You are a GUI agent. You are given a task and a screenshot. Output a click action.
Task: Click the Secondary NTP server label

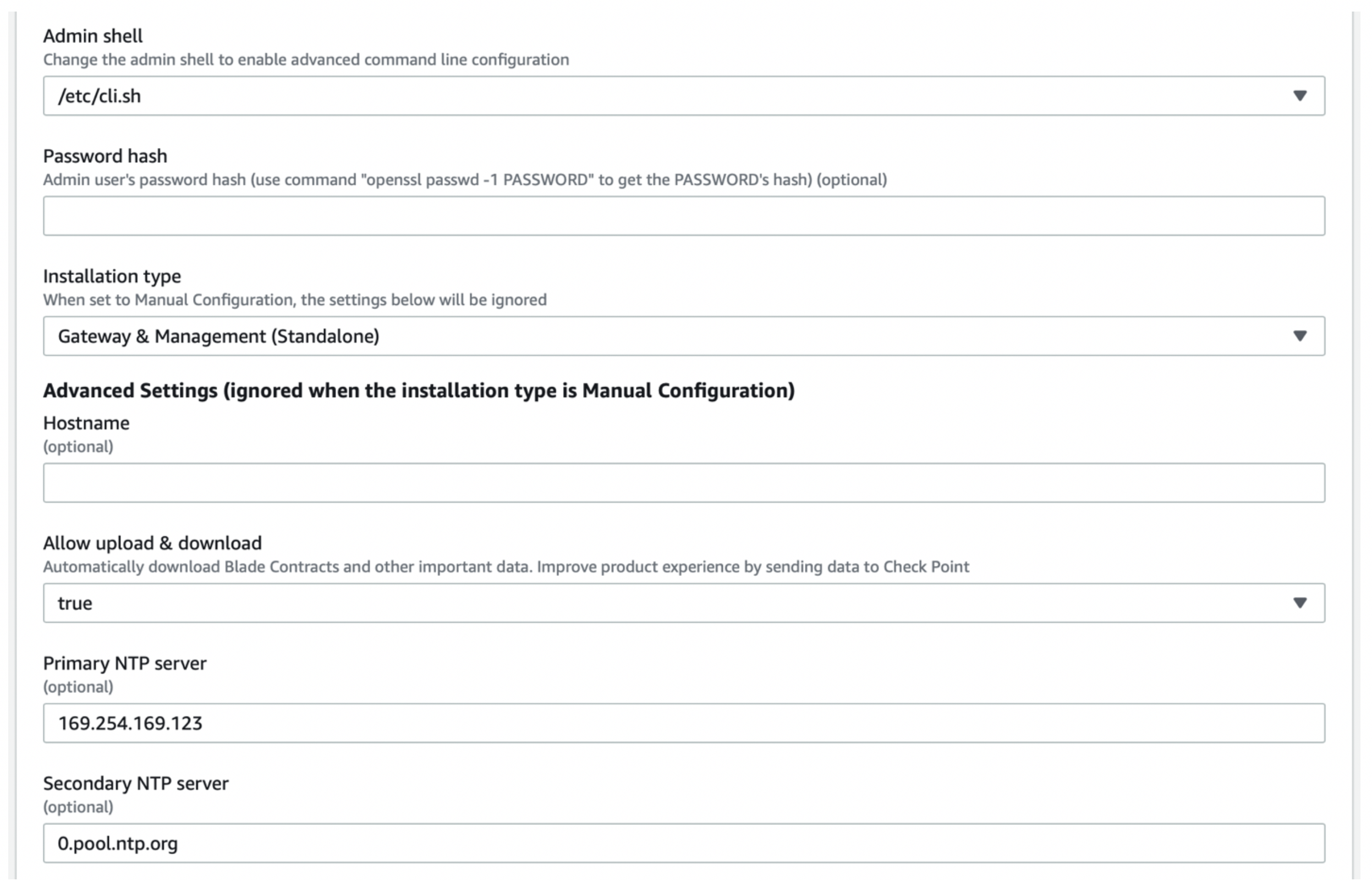[135, 784]
